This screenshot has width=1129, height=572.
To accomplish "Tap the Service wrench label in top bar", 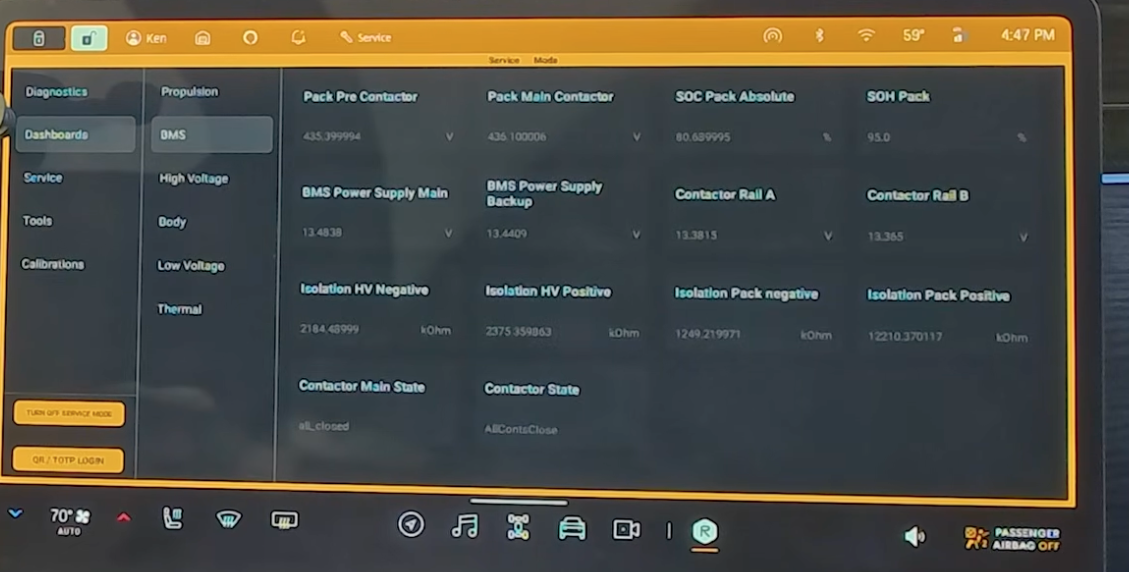I will point(366,37).
